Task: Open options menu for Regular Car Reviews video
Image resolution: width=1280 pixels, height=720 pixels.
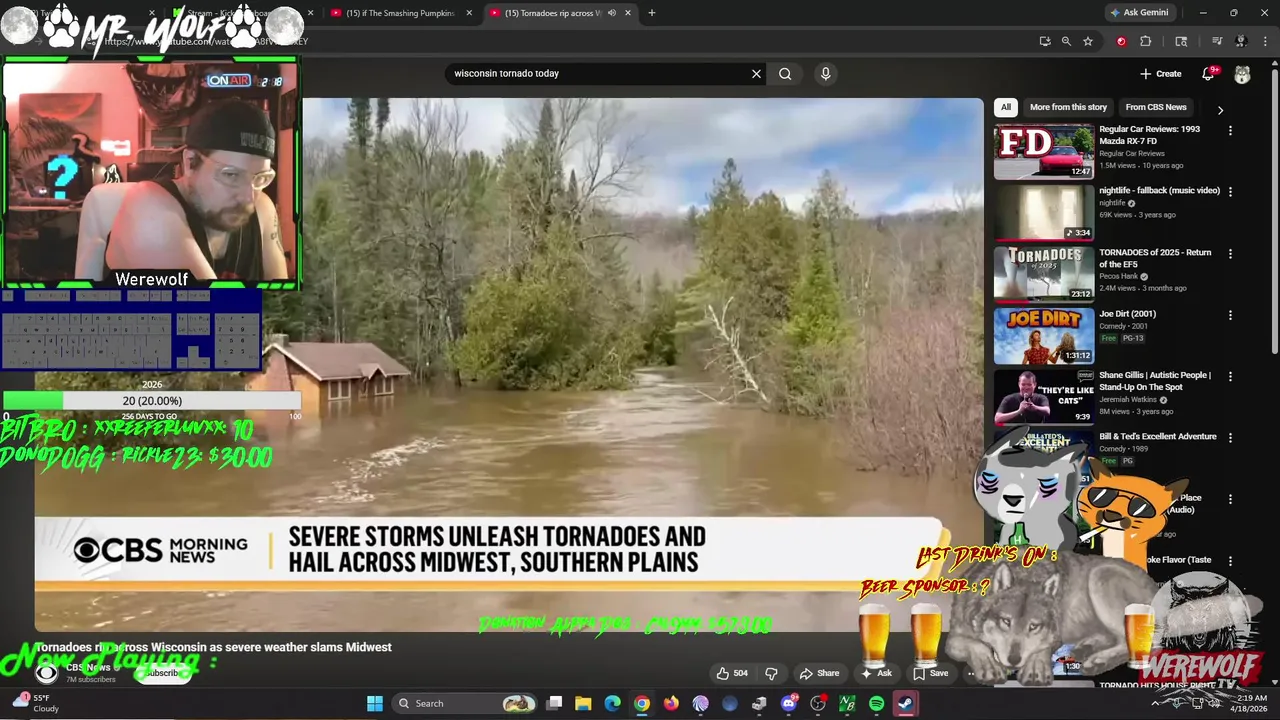Action: (1230, 130)
